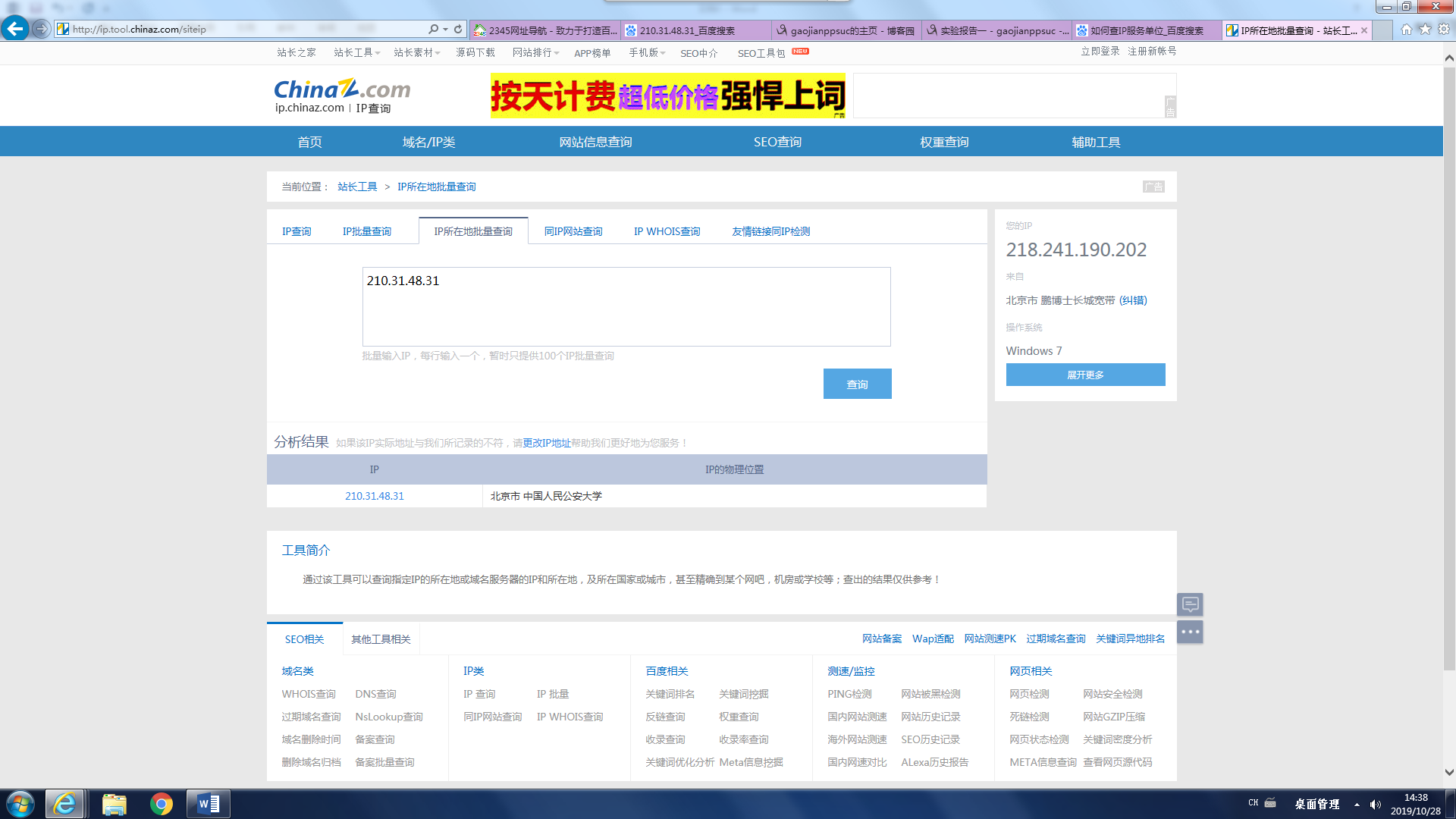Click the refresh icon in address bar

[x=458, y=29]
